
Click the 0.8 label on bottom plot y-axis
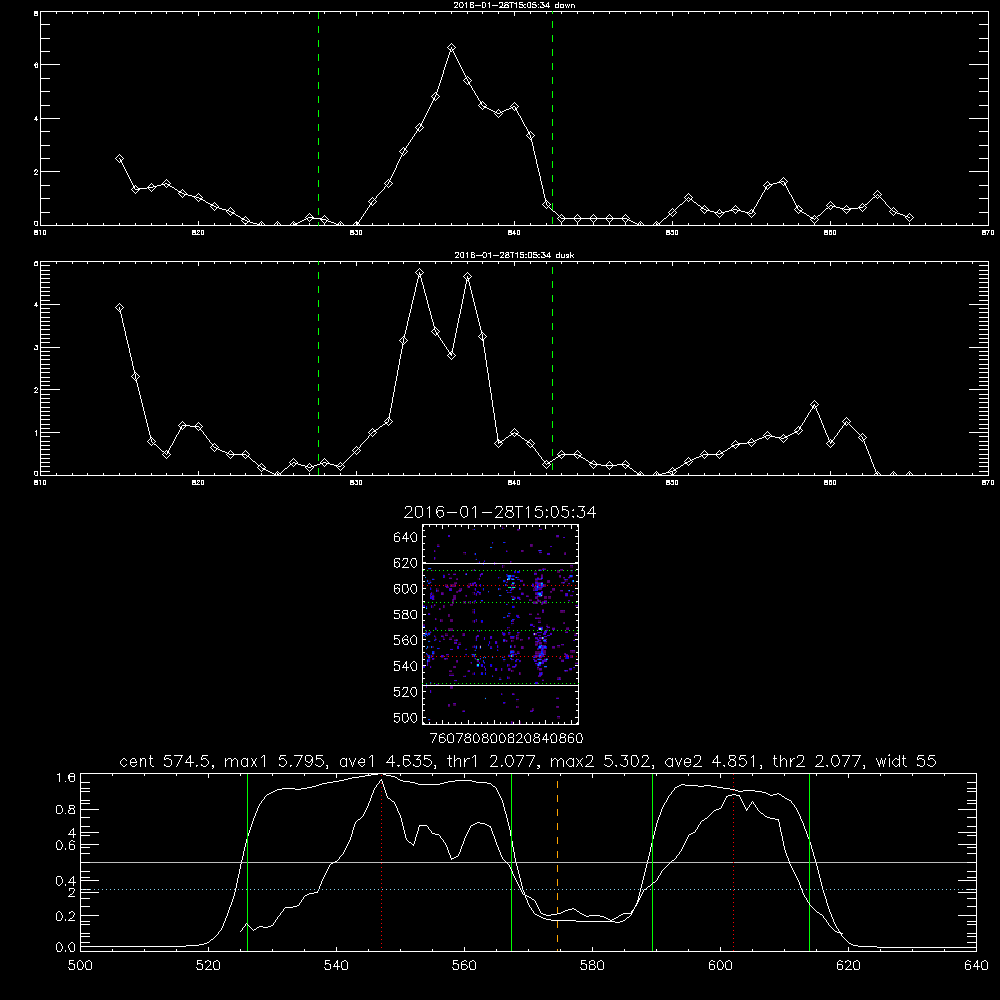[x=66, y=810]
